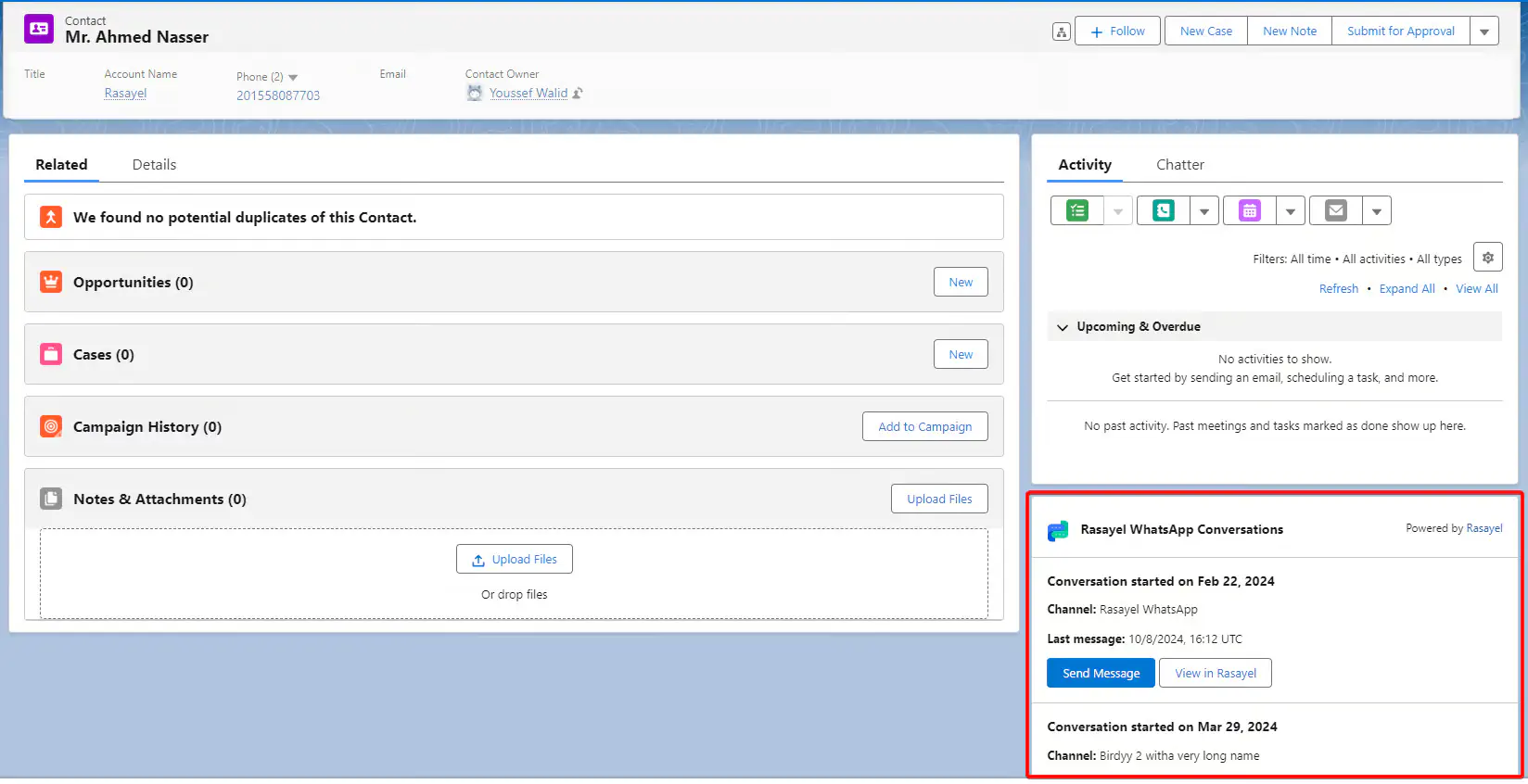This screenshot has height=784, width=1528.
Task: Expand the Phone (2) dropdown arrow
Action: pos(293,77)
